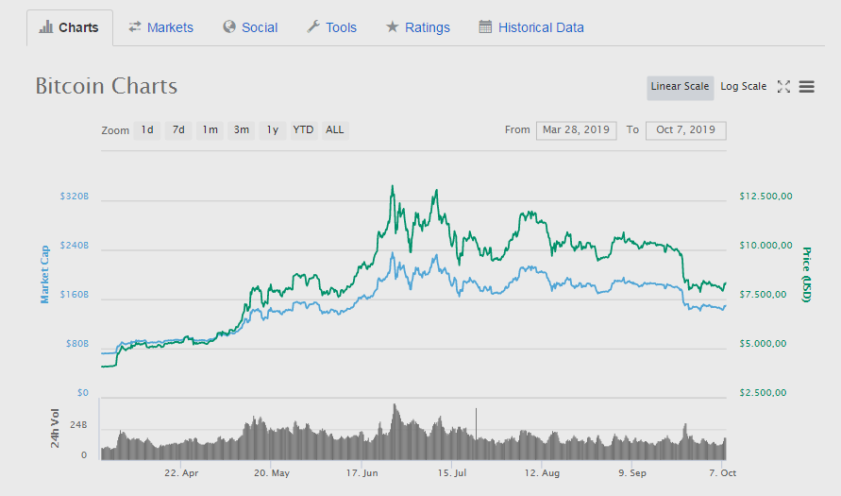The height and width of the screenshot is (496, 841).
Task: Set zoom to 1y
Action: coord(272,130)
